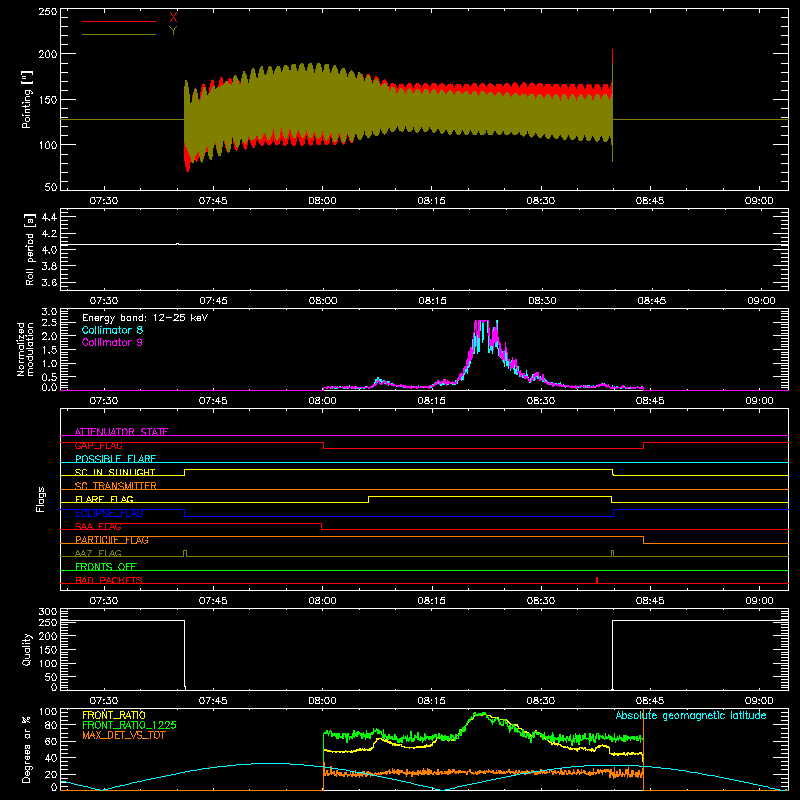The width and height of the screenshot is (800, 800).
Task: Select the 'Normalized modulation' axis title
Action: pos(26,349)
